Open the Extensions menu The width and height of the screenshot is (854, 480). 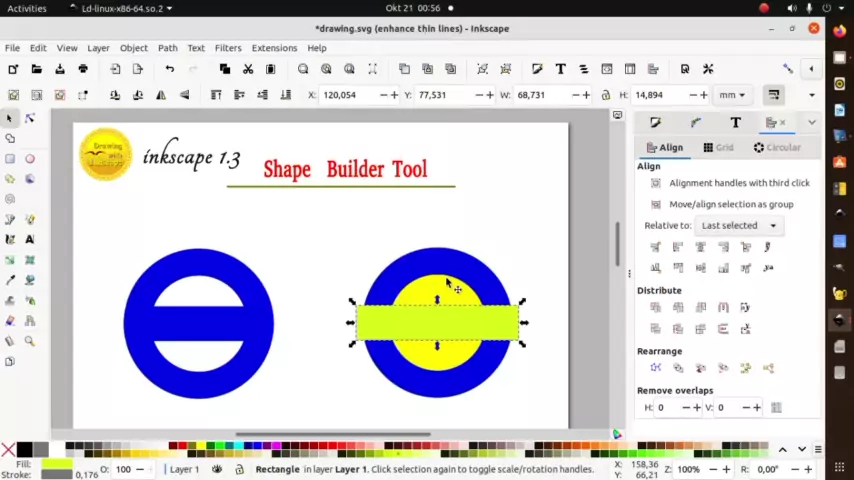click(x=274, y=48)
